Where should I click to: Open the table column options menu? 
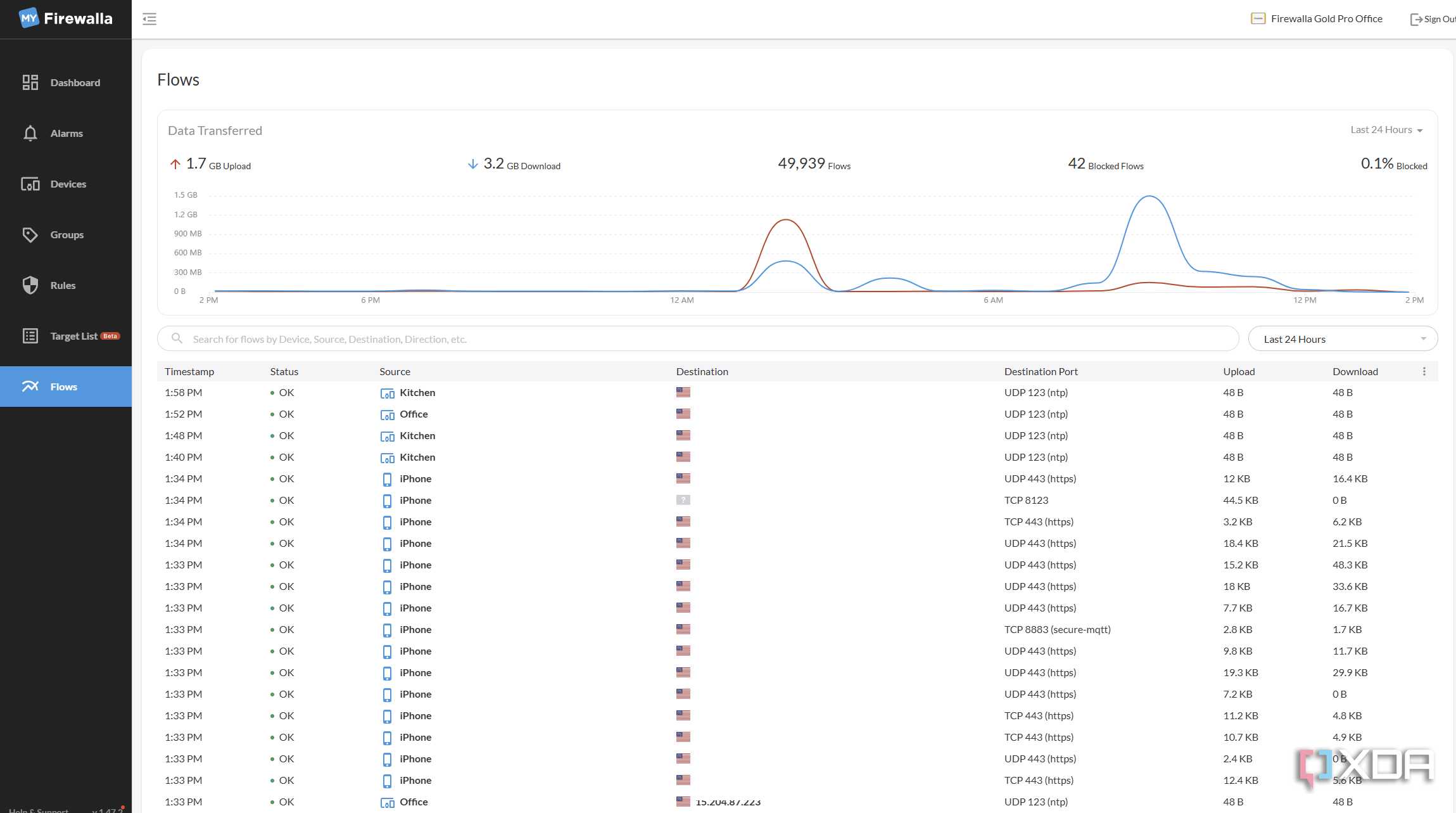tap(1424, 371)
